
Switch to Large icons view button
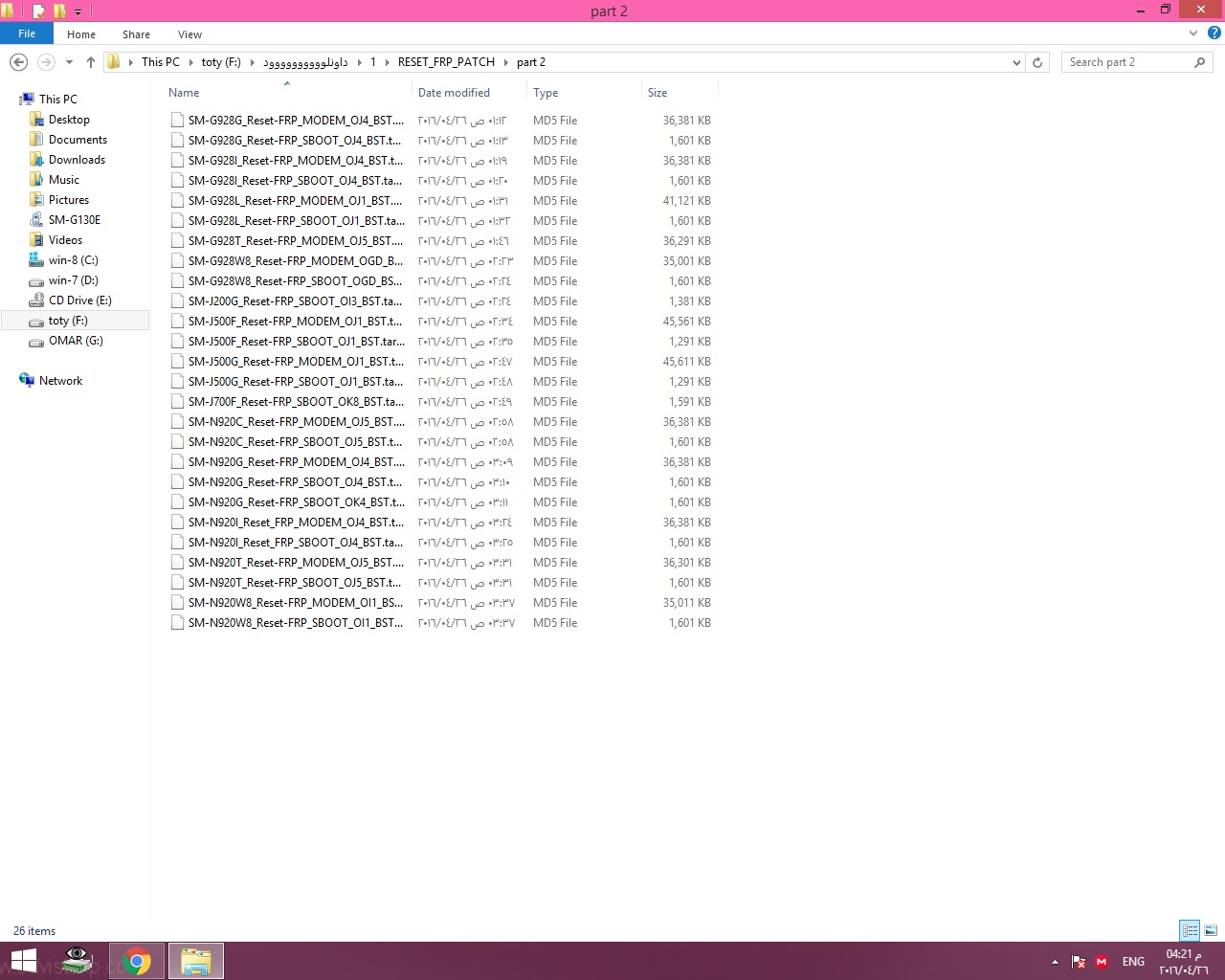(1211, 930)
